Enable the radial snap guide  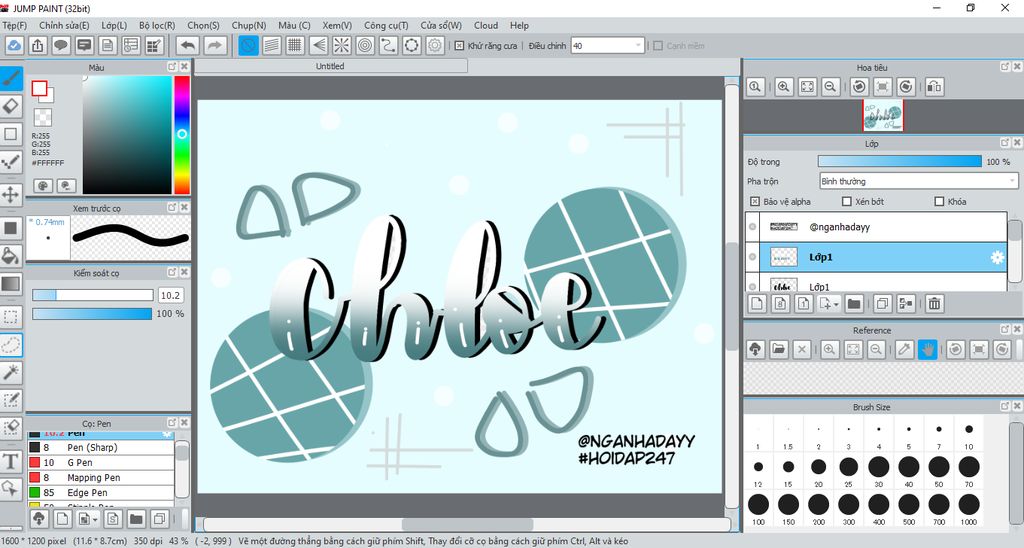point(342,46)
